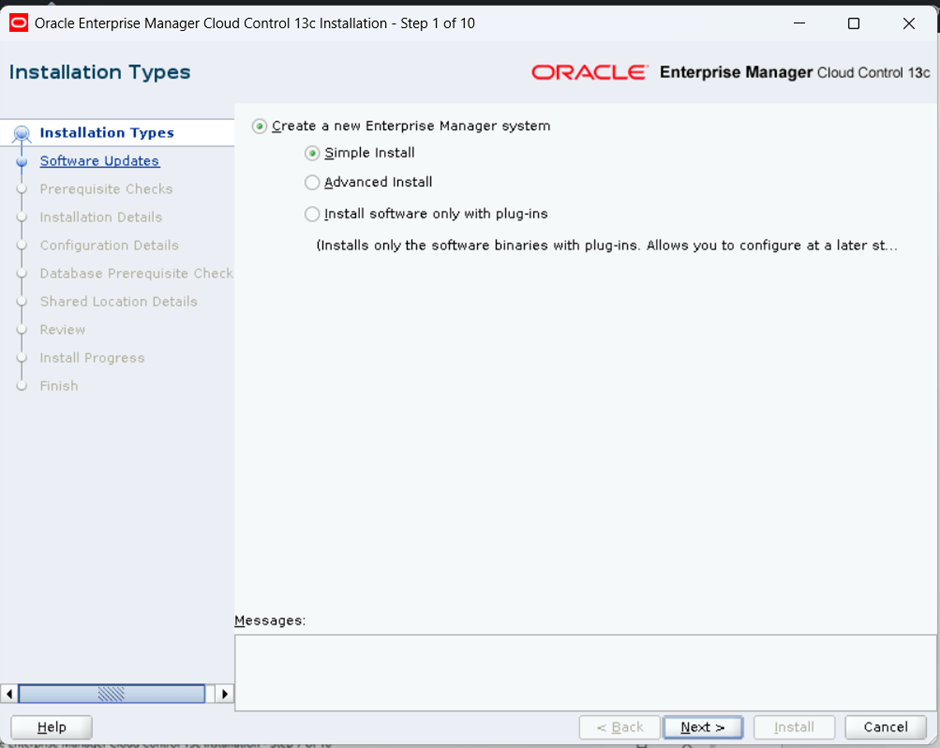
Task: Choose the Simple Install option
Action: 313,153
